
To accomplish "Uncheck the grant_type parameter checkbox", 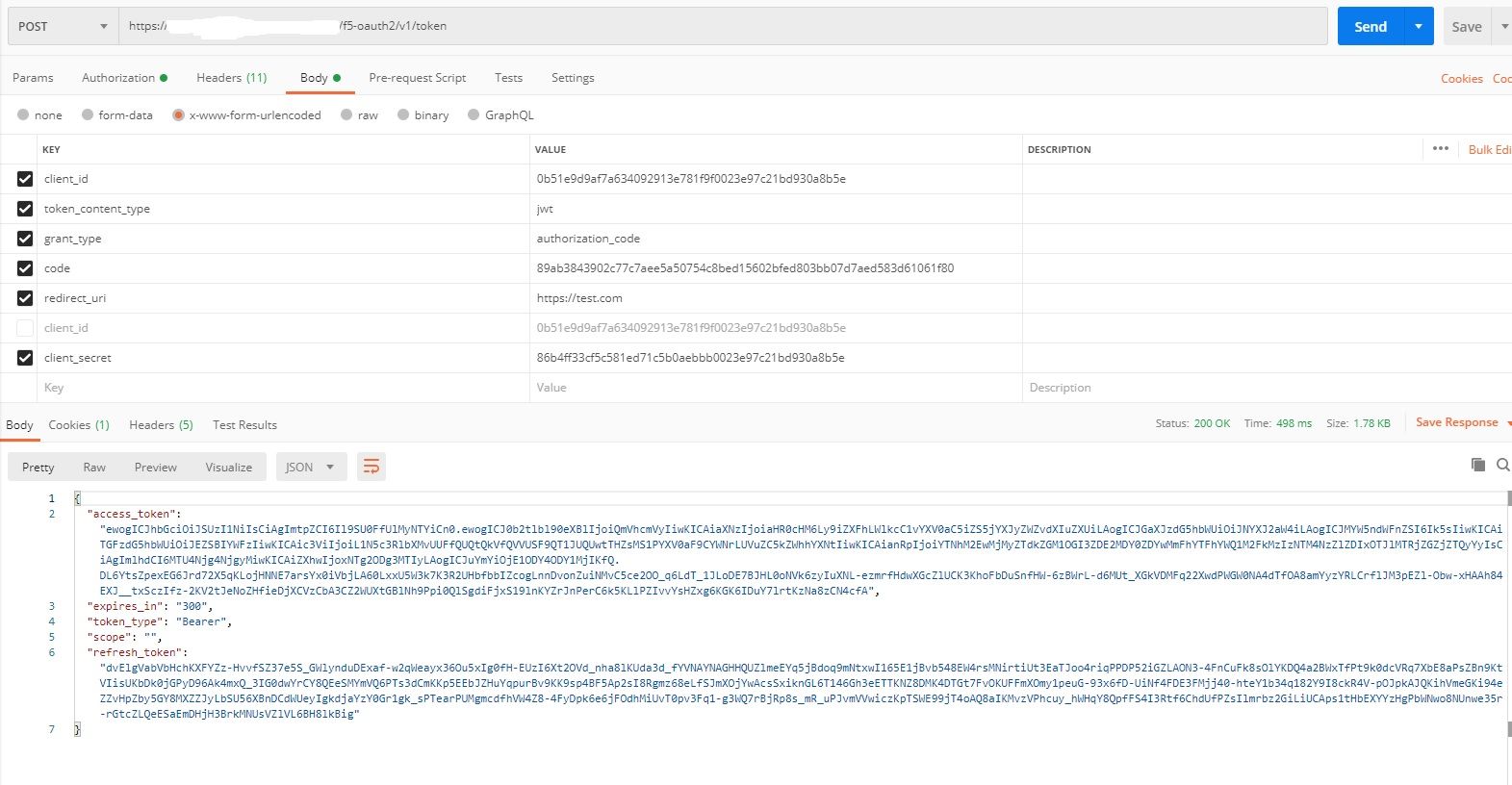I will pyautogui.click(x=25, y=239).
